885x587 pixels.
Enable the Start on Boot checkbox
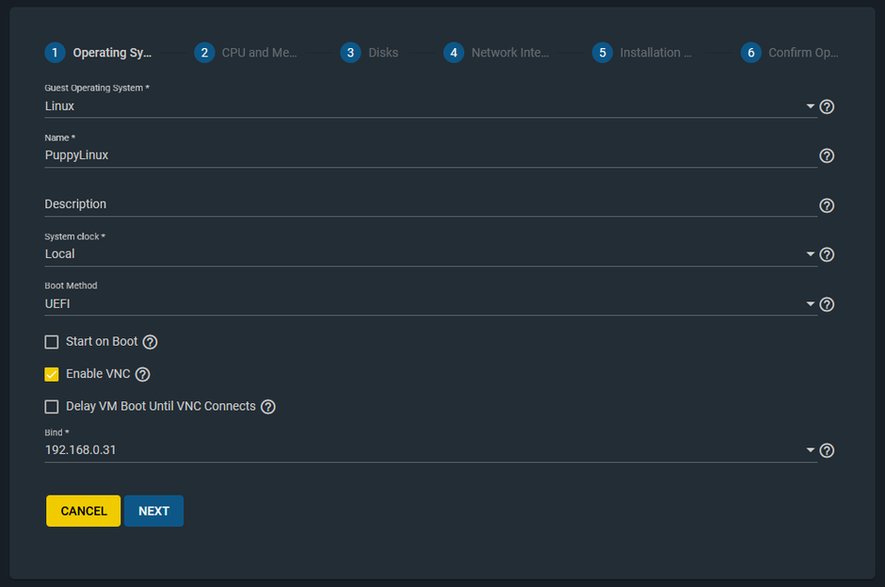click(51, 342)
